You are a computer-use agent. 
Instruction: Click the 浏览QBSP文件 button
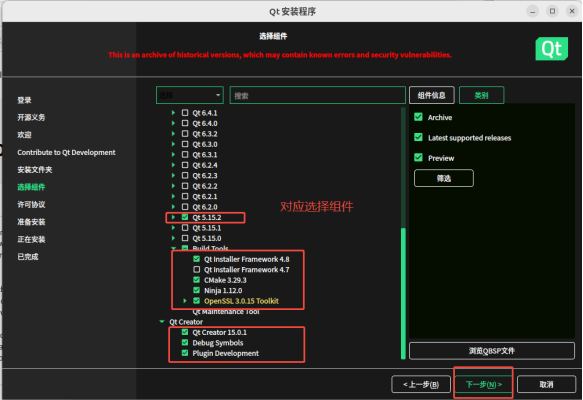pyautogui.click(x=492, y=351)
